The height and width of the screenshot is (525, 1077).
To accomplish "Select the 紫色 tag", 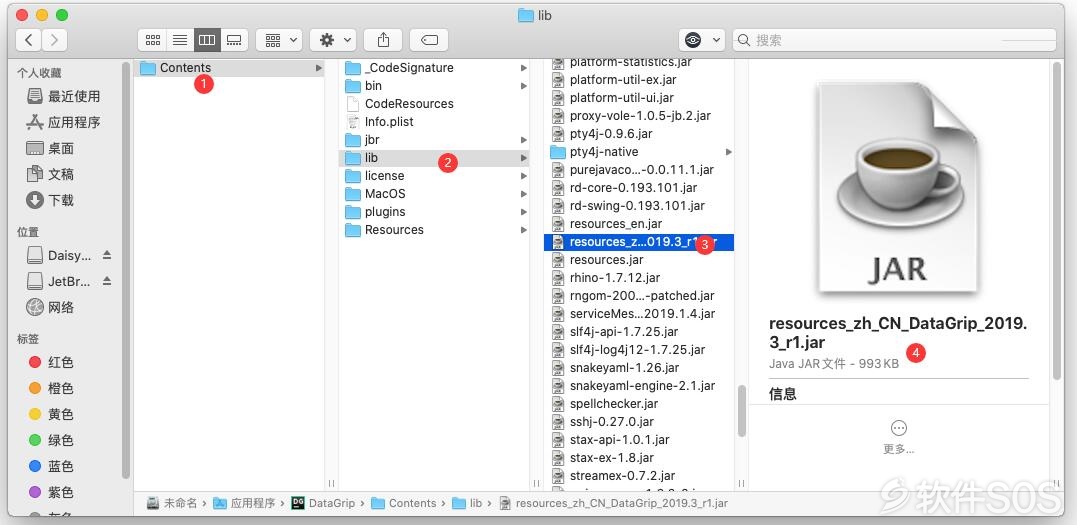I will click(52, 493).
